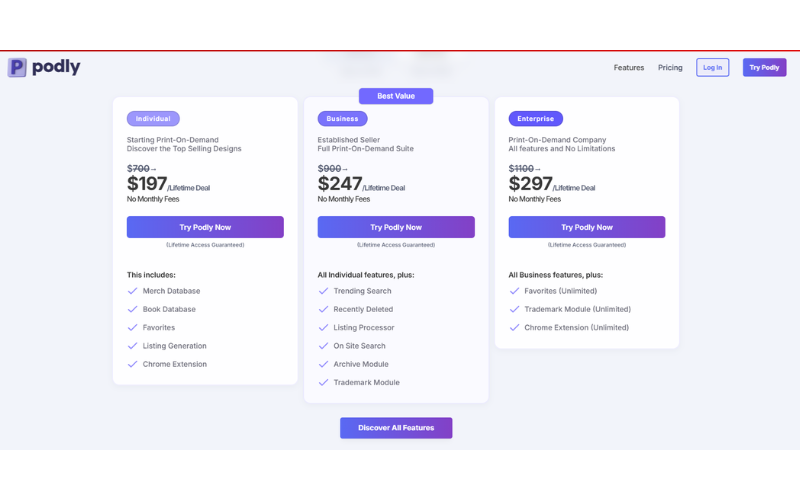This screenshot has height=500, width=800.
Task: Click the $247 lifetime price
Action: click(x=340, y=184)
